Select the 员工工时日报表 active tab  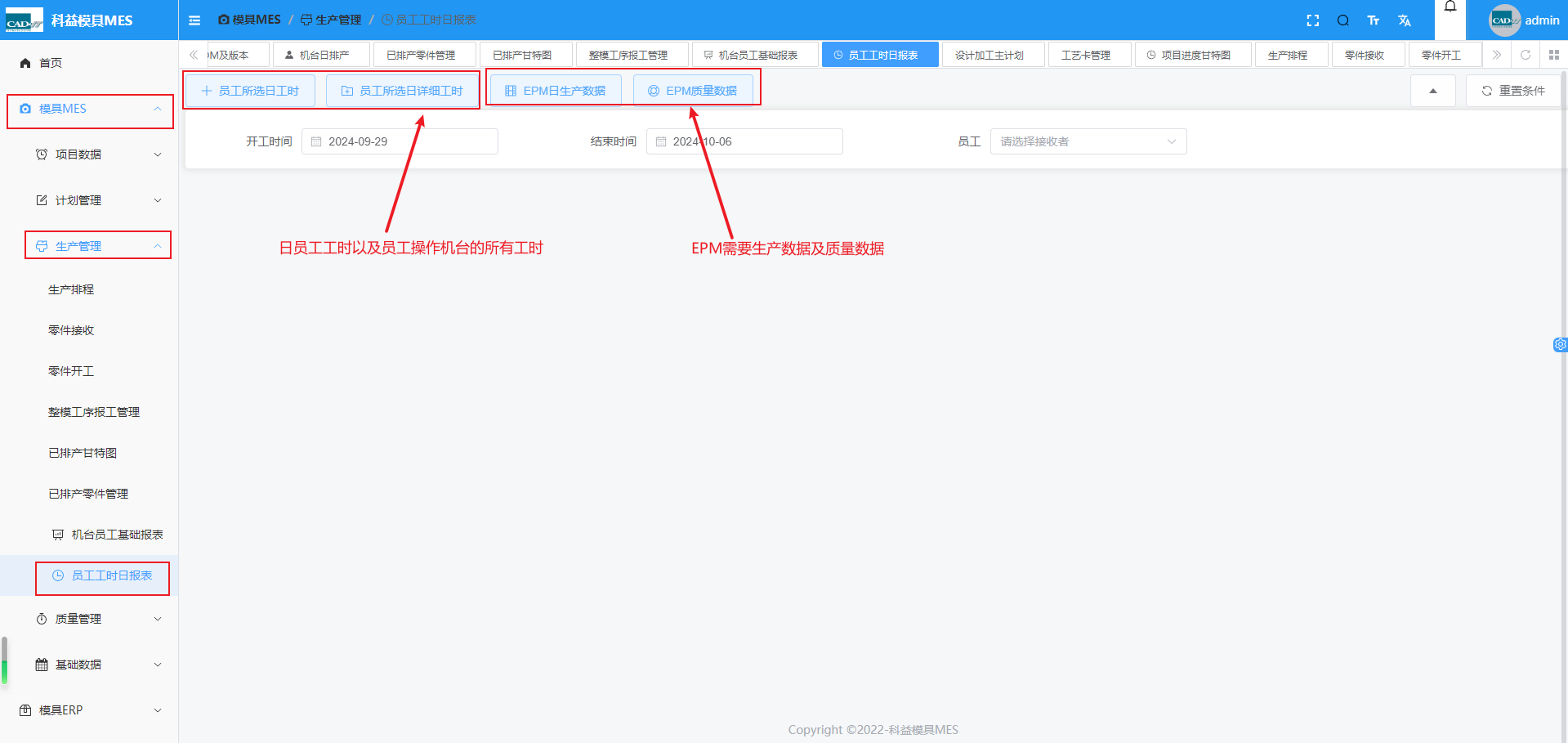tap(880, 55)
